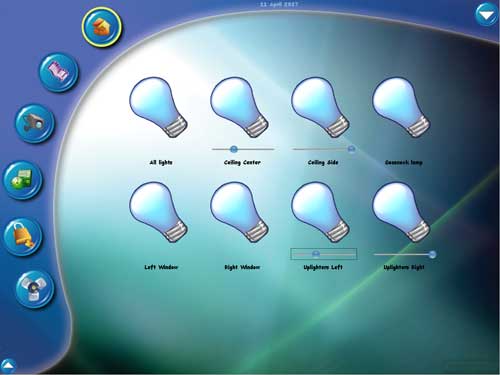Viewport: 500px width, 375px height.
Task: Toggle the Uplighters Left bulb
Action: pyautogui.click(x=321, y=212)
